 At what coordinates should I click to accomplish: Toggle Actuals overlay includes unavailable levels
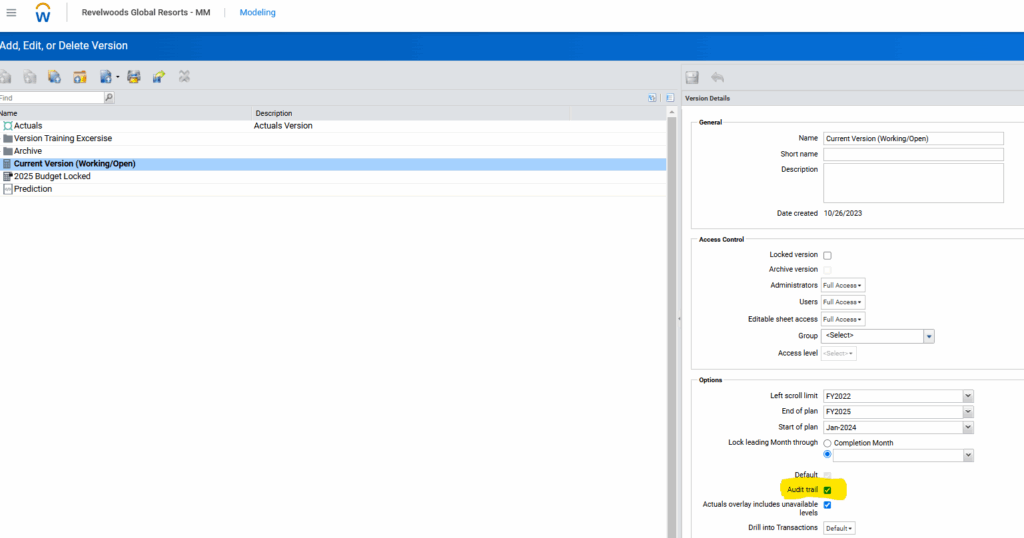pyautogui.click(x=827, y=505)
